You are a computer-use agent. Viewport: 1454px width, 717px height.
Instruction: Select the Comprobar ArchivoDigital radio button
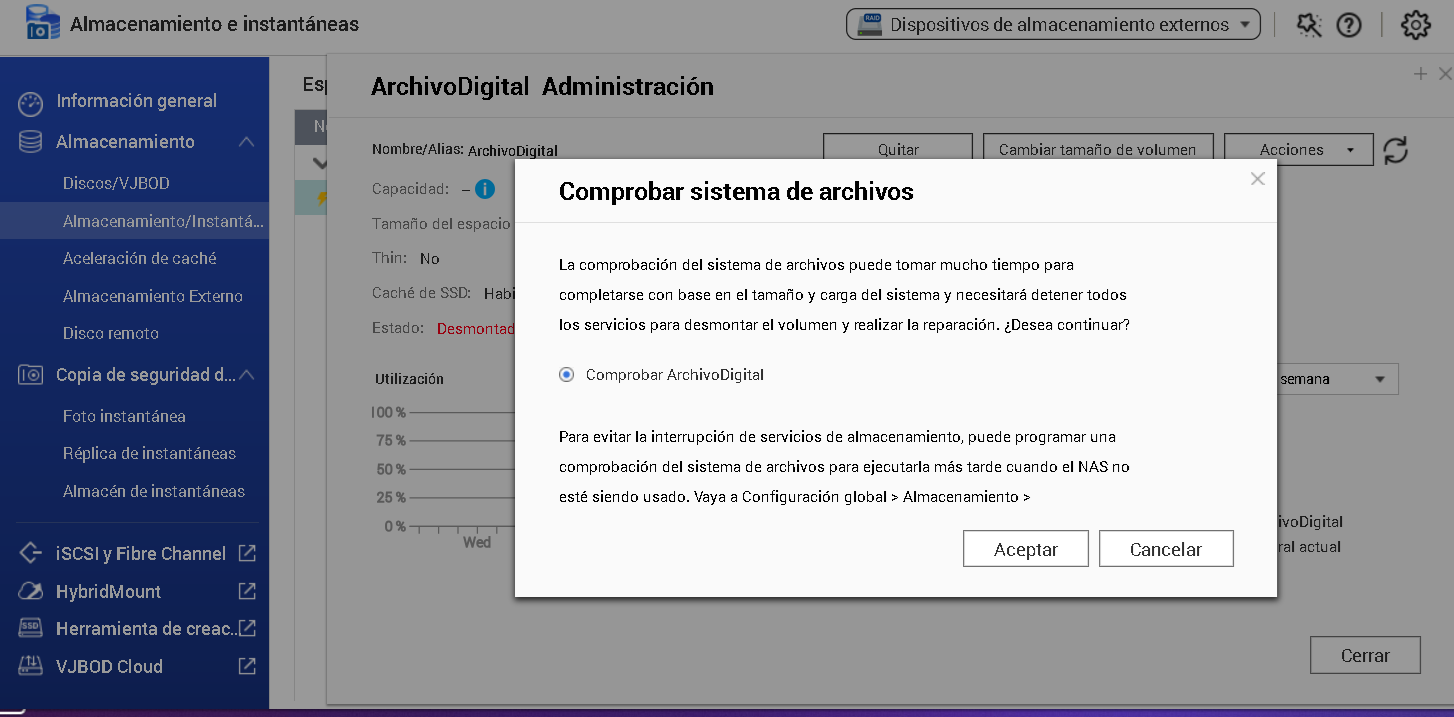tap(567, 375)
